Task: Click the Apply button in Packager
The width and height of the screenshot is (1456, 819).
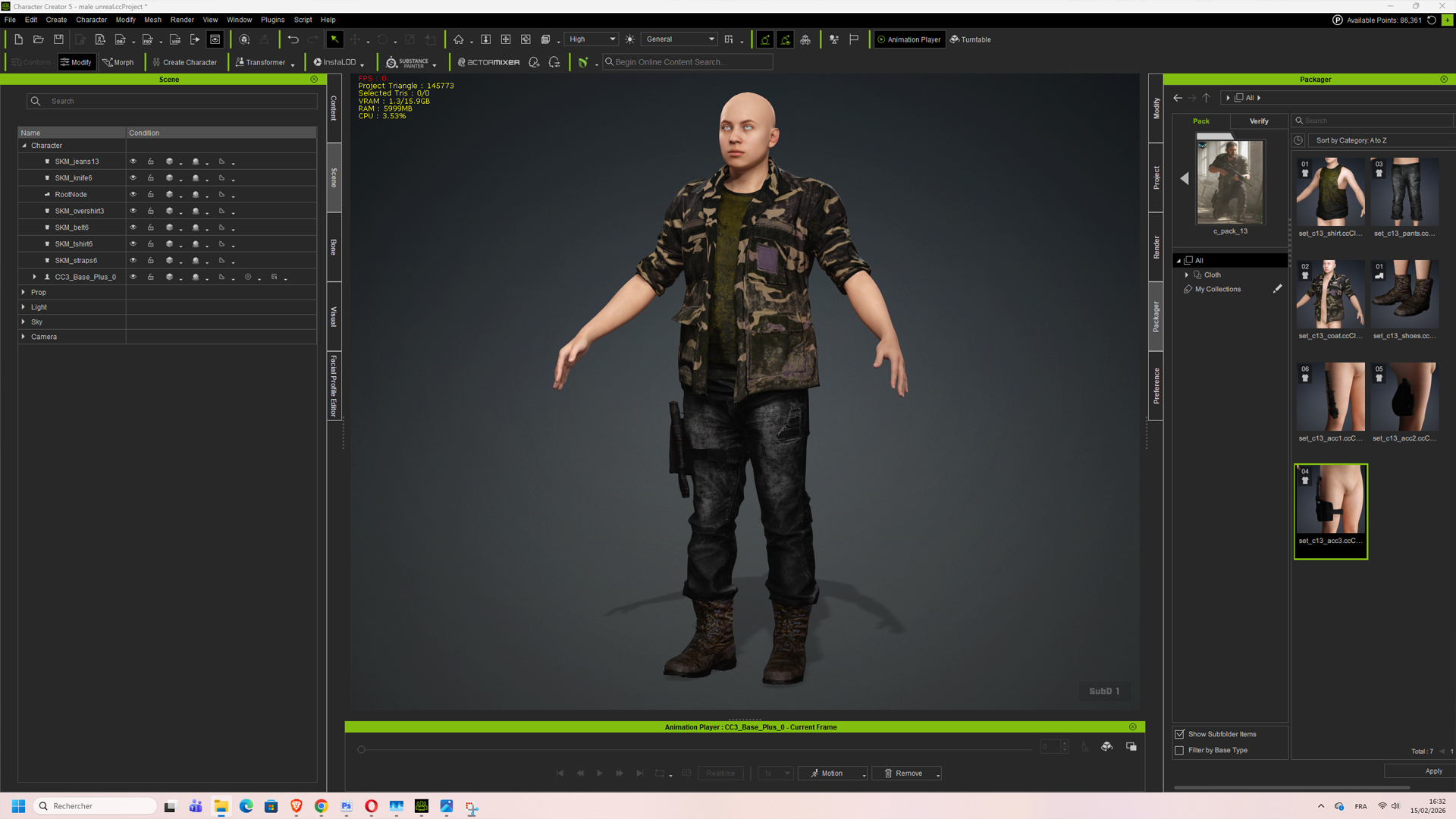Action: (1420, 771)
